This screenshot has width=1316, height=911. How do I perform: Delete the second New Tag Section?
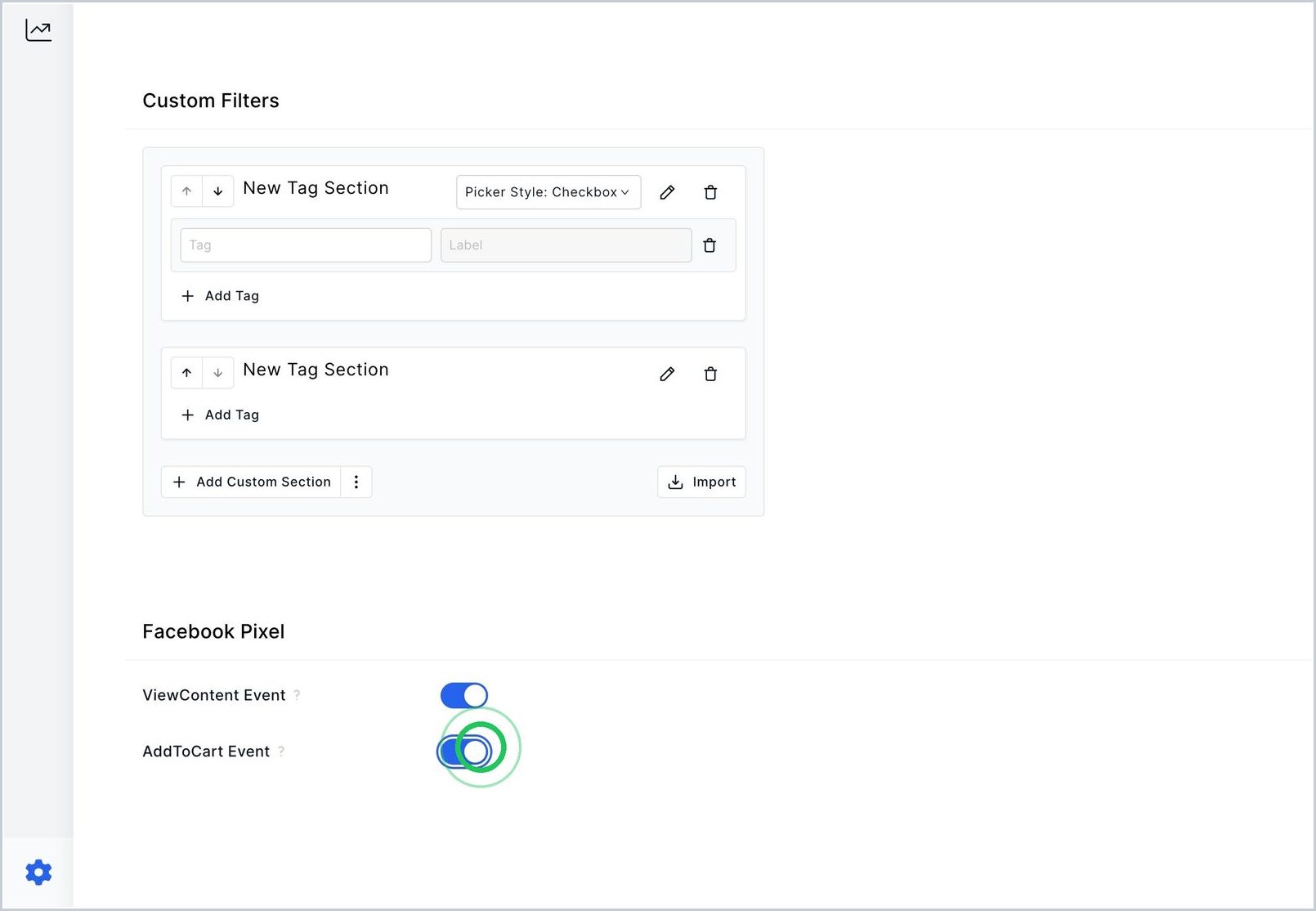710,374
